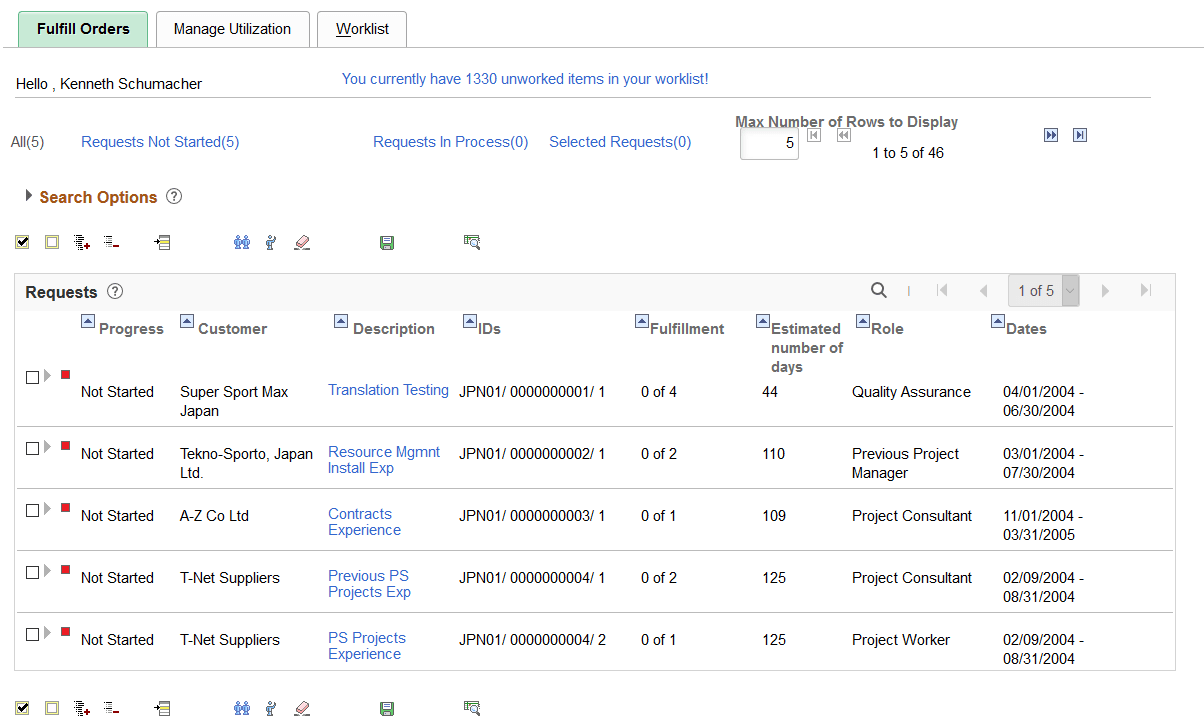Image resolution: width=1204 pixels, height=727 pixels.
Task: Click the Find magnifier in the Requests grid header
Action: 878,290
